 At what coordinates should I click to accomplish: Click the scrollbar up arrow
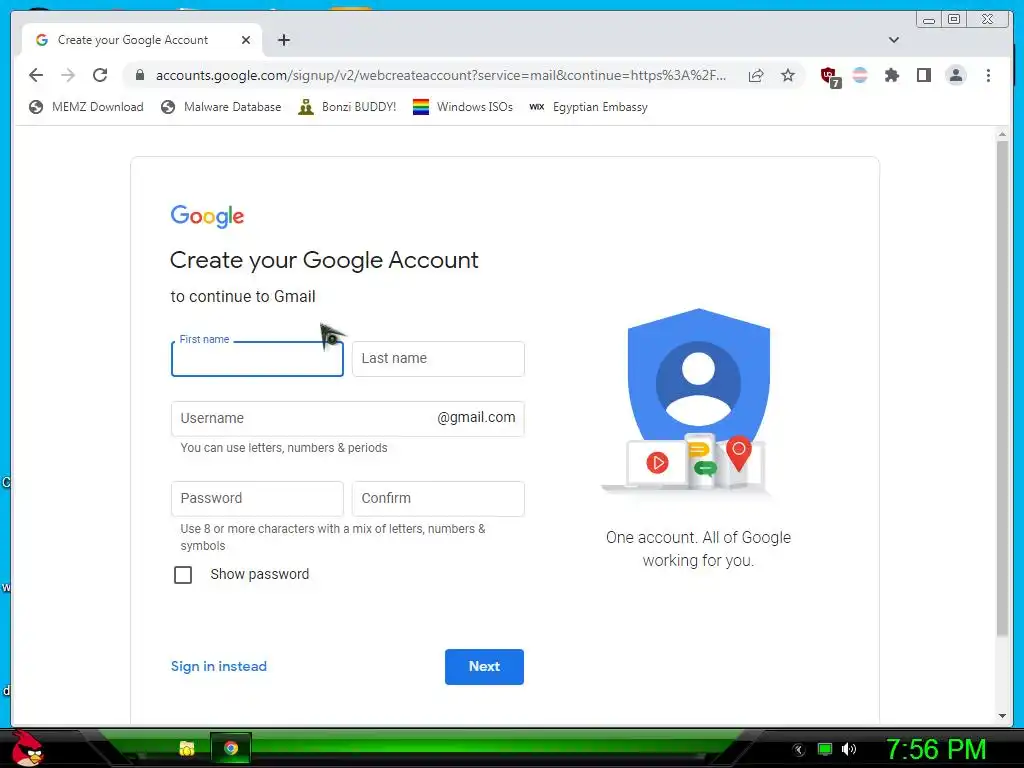click(x=1002, y=135)
